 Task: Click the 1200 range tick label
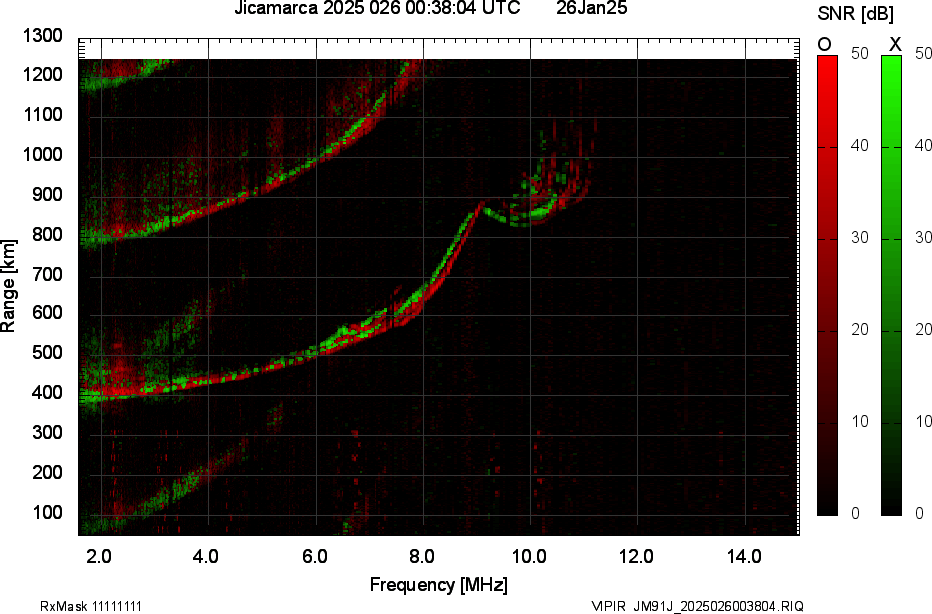coord(43,75)
